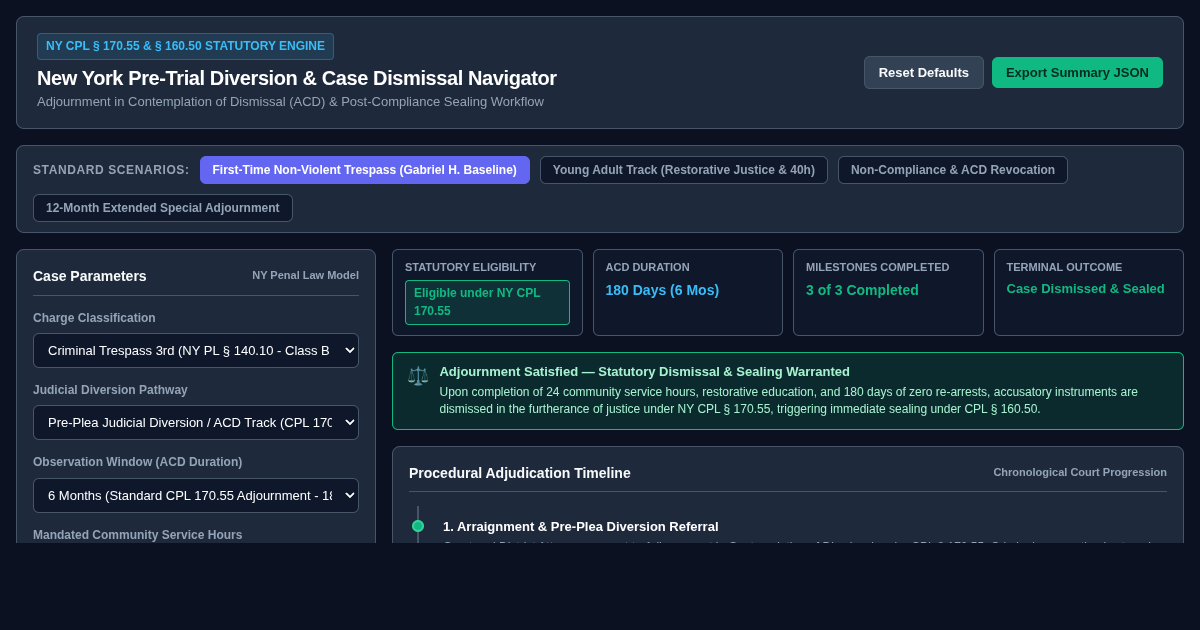Click the New York Pre-Trial Diversion title
This screenshot has height=630, width=1200.
[x=297, y=78]
